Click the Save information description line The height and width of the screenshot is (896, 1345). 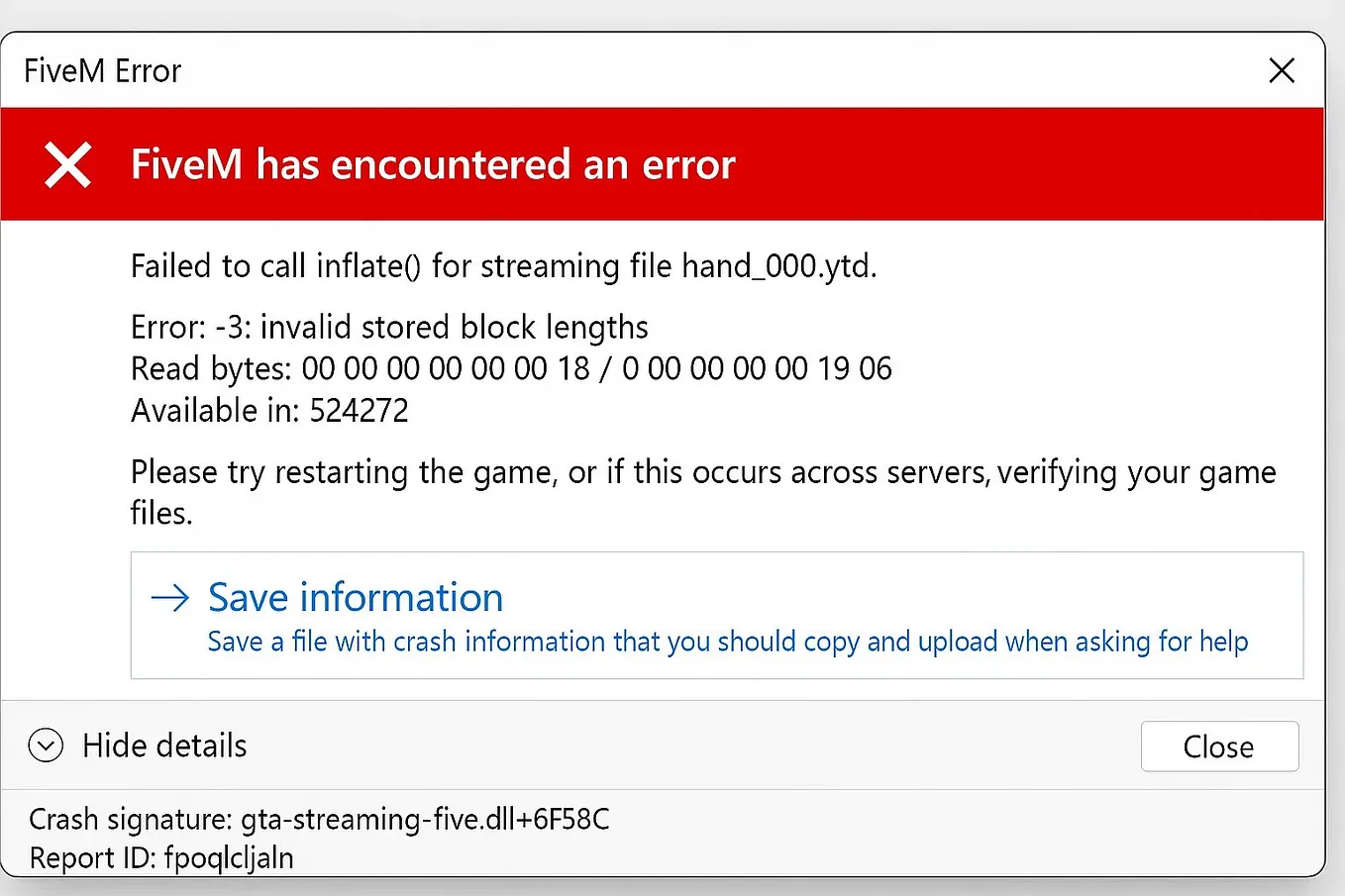[x=726, y=642]
